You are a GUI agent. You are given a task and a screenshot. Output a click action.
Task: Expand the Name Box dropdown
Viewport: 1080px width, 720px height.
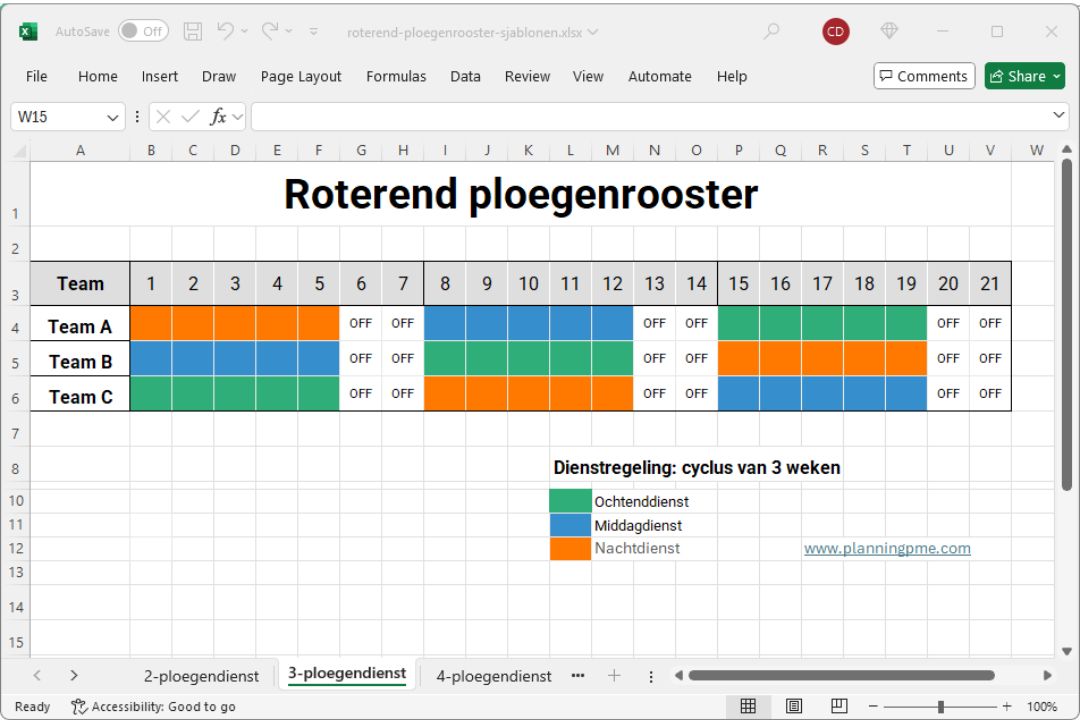112,117
